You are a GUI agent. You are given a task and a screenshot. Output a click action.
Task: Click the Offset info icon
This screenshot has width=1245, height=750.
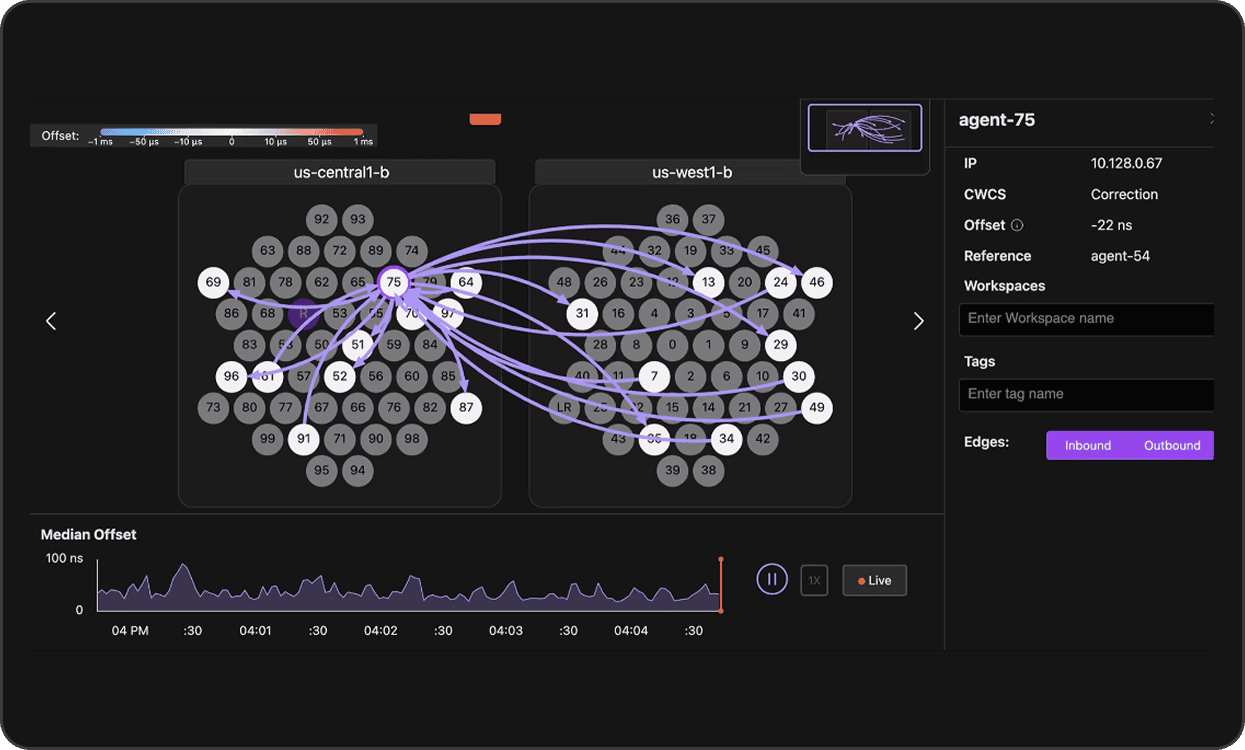[1017, 225]
